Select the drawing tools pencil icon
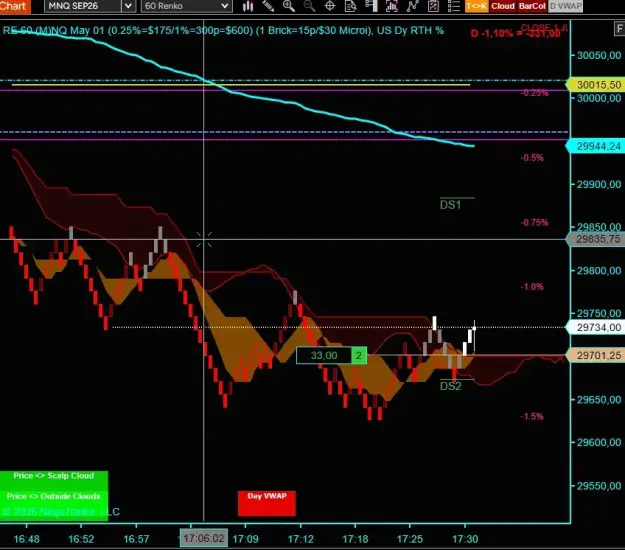The height and width of the screenshot is (550, 625). (268, 6)
